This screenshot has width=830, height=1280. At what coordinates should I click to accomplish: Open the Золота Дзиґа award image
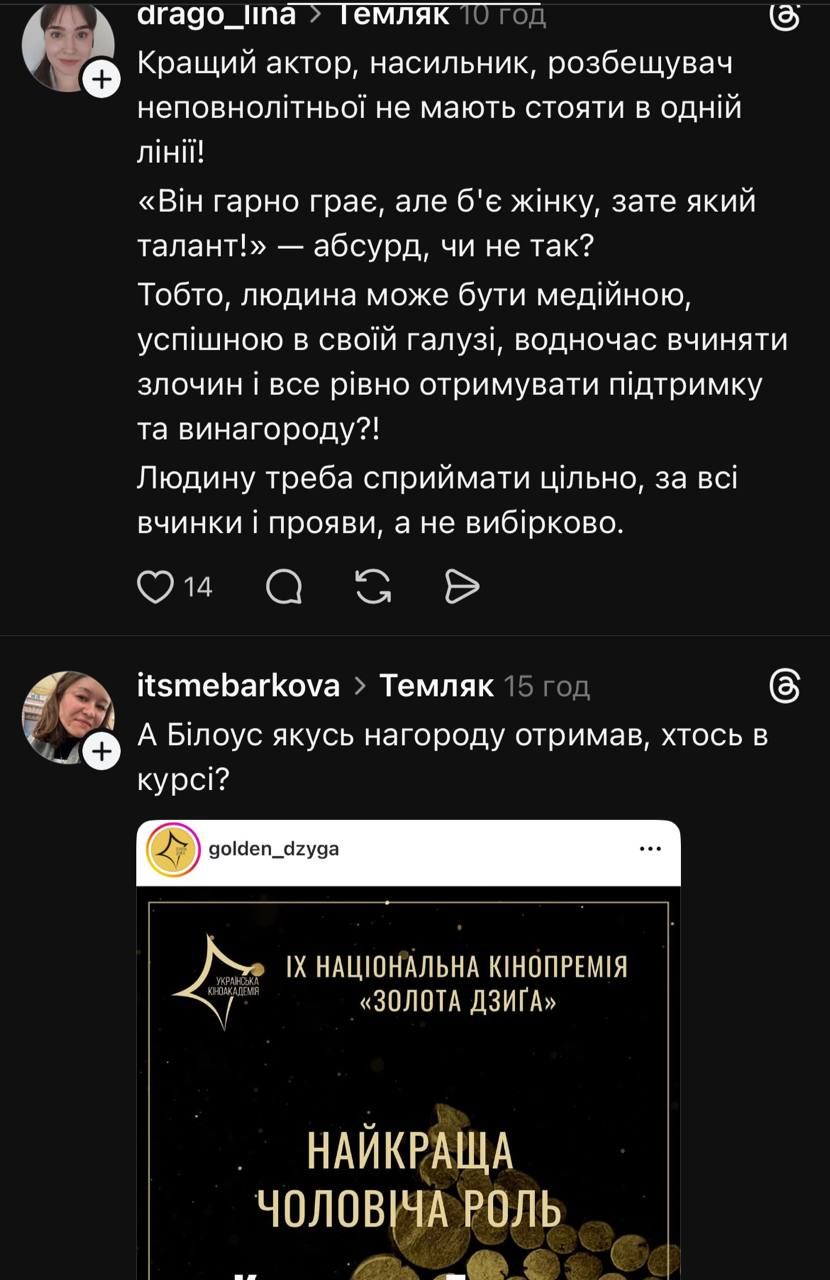pyautogui.click(x=408, y=1080)
